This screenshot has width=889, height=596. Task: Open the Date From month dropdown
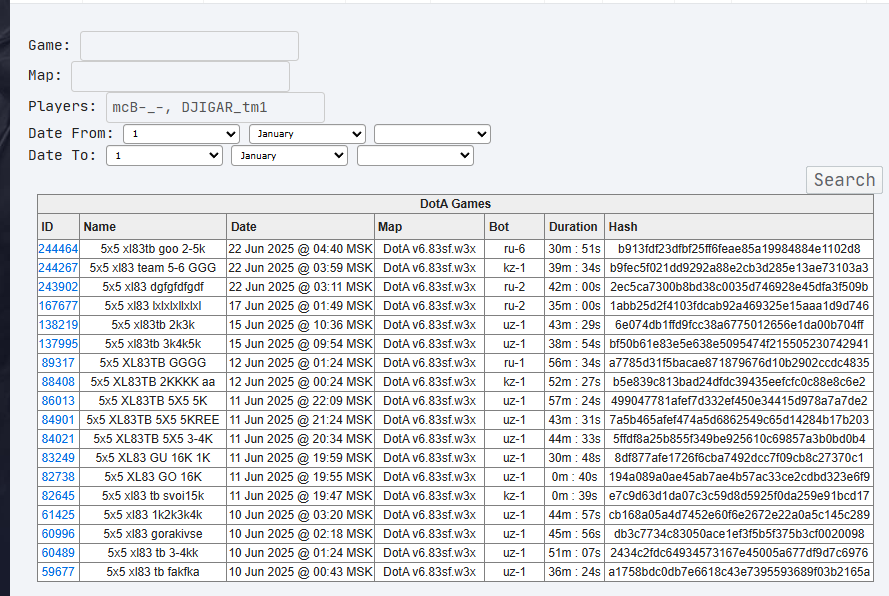[x=307, y=134]
